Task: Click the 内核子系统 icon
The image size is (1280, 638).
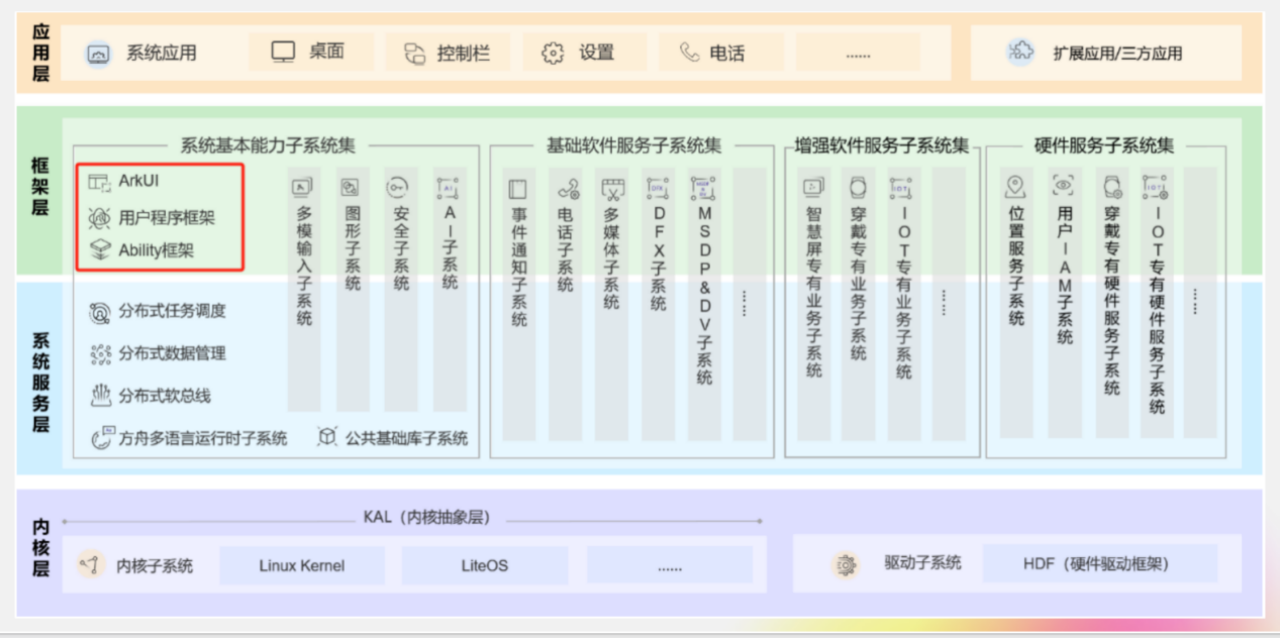Action: click(91, 566)
